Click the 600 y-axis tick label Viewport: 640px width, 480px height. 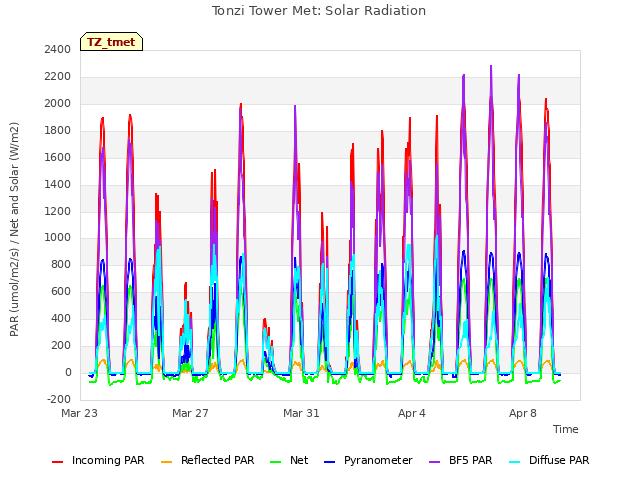click(61, 291)
